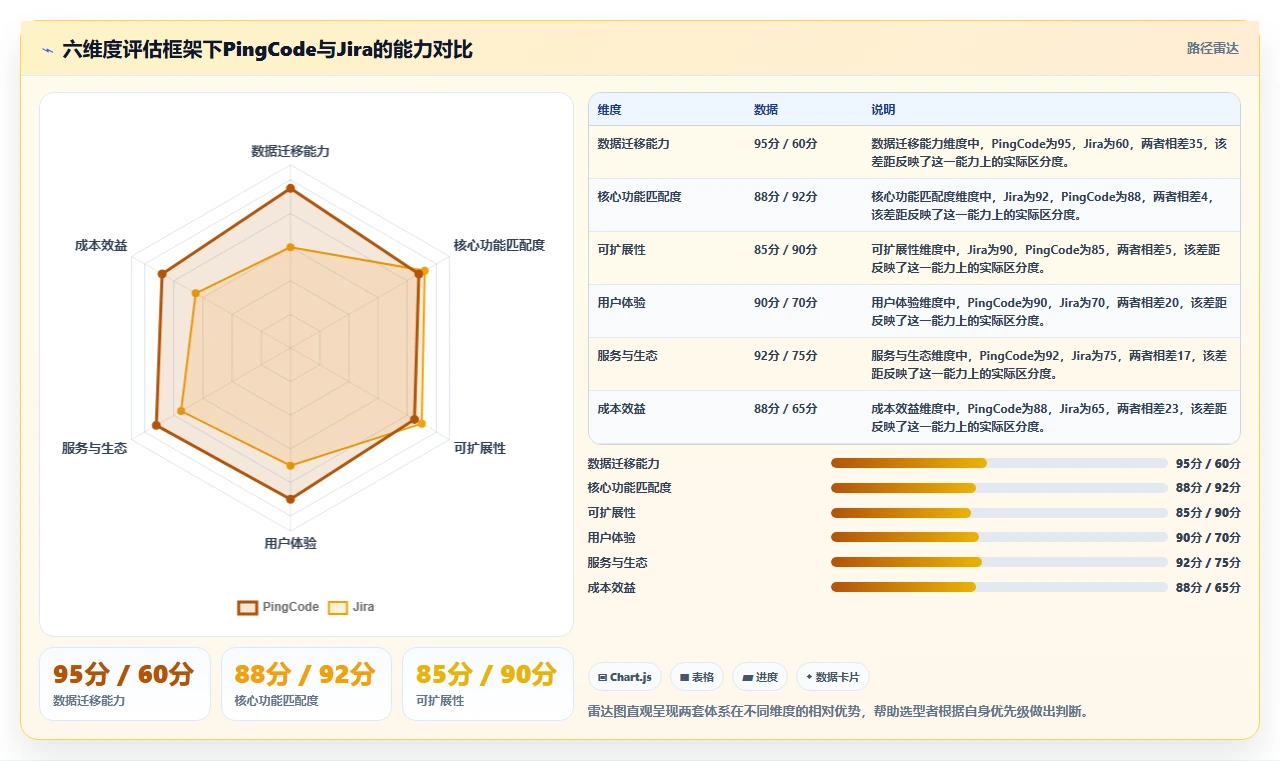This screenshot has height=761, width=1280.
Task: Click 可扩展性 radar axis label
Action: [x=480, y=448]
